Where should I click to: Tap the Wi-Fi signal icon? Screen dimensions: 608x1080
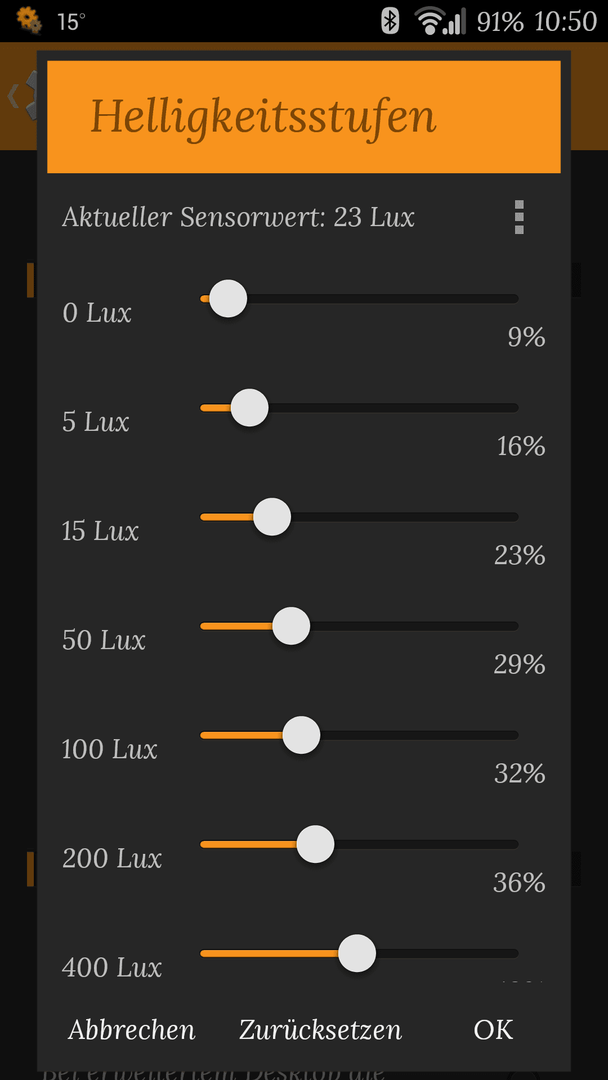[x=430, y=21]
